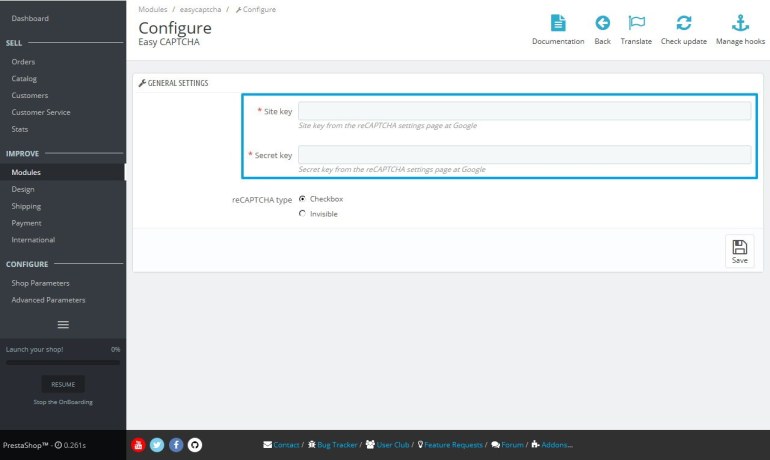The width and height of the screenshot is (770, 460).
Task: Open Manage hooks anchor icon
Action: point(740,23)
